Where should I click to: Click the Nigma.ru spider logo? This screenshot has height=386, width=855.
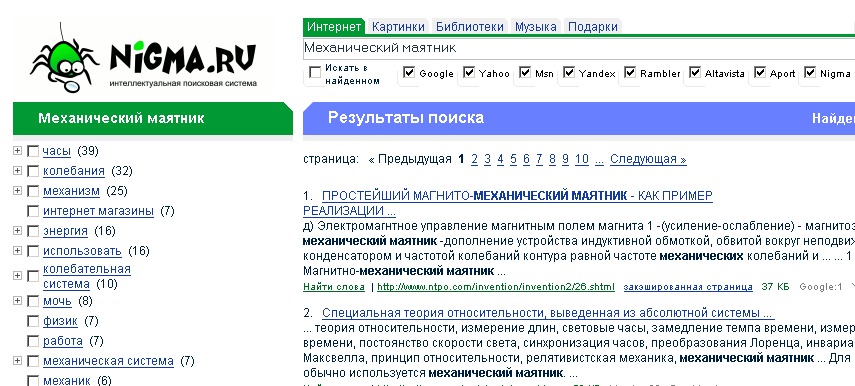[143, 57]
